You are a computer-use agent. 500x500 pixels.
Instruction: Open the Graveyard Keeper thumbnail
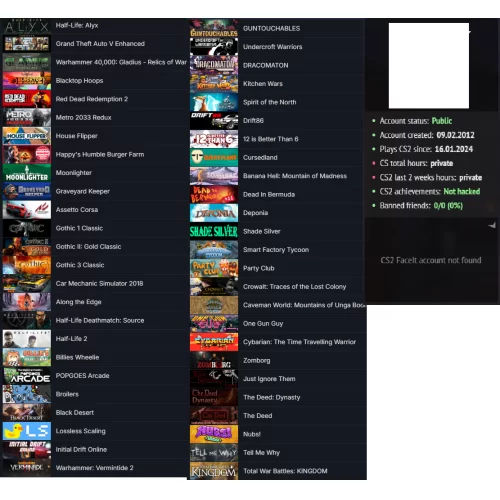coord(27,191)
